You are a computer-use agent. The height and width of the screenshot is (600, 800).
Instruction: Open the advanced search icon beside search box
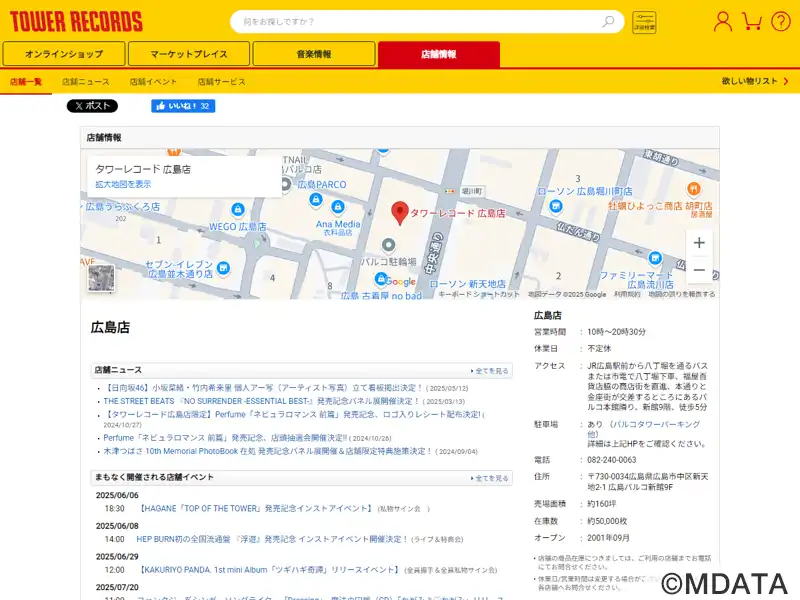pos(644,22)
